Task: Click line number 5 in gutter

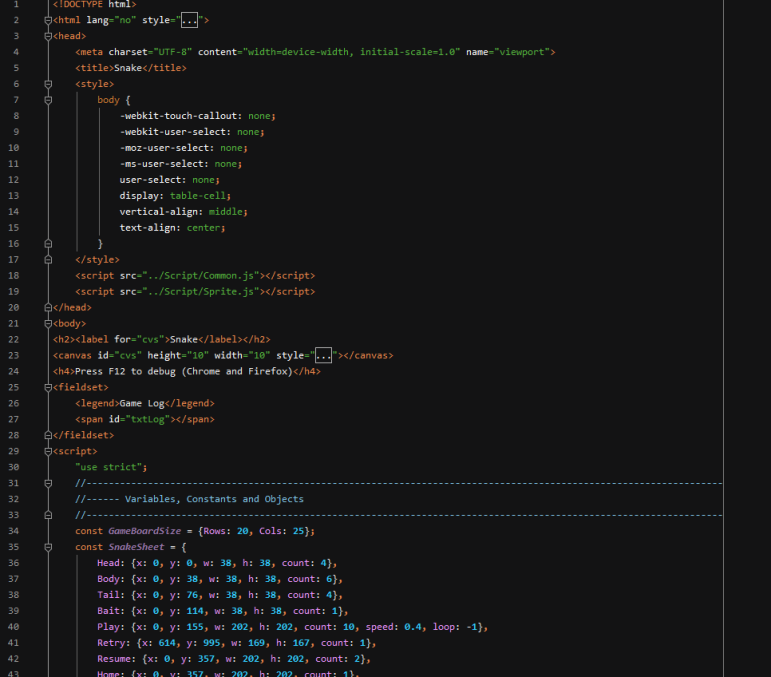Action: [16, 68]
